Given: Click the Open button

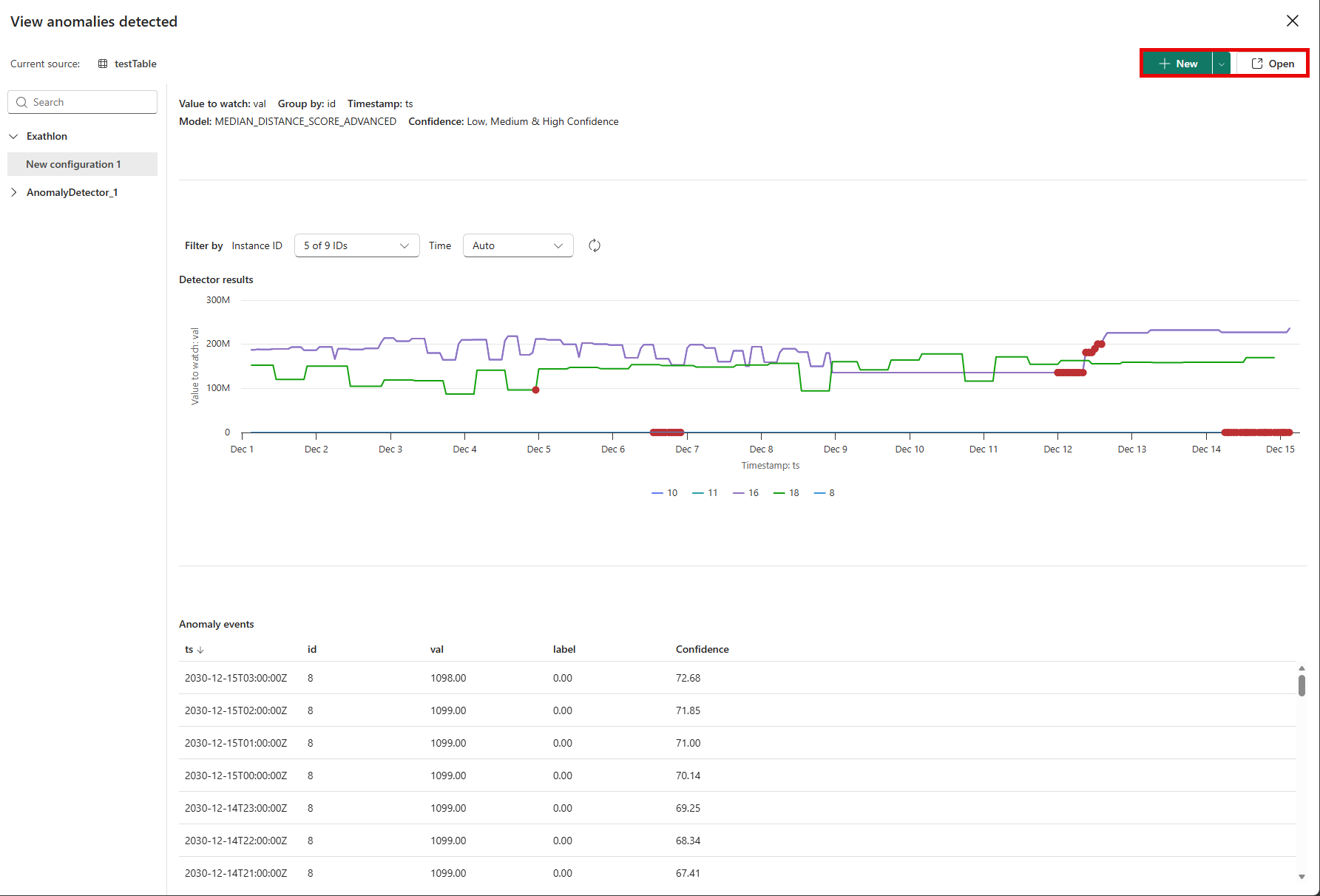Looking at the screenshot, I should pos(1272,64).
